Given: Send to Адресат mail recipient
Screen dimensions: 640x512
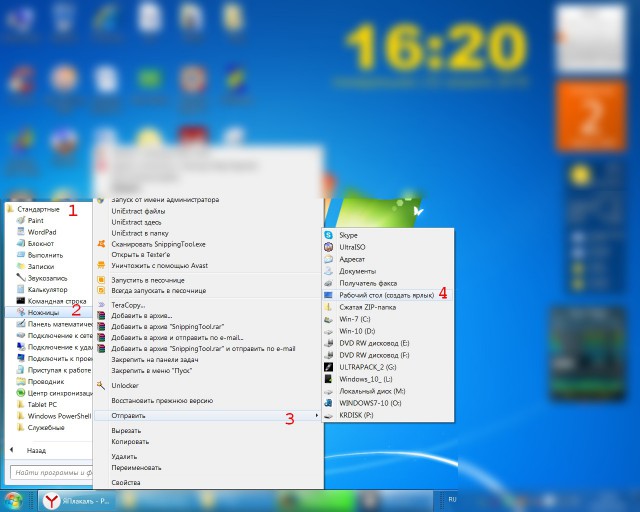Looking at the screenshot, I should (x=352, y=259).
